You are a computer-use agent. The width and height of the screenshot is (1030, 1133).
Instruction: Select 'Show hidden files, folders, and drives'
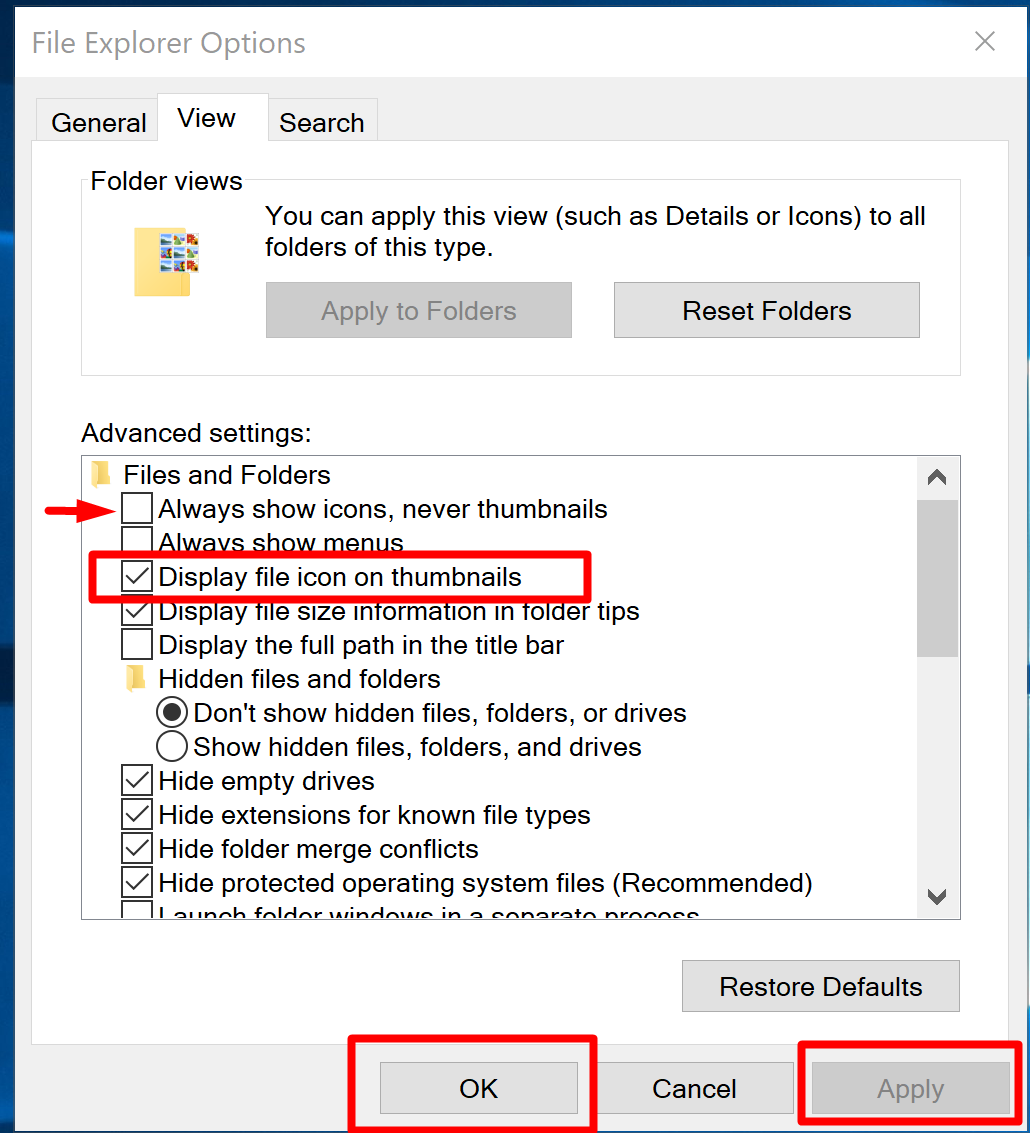(x=171, y=746)
